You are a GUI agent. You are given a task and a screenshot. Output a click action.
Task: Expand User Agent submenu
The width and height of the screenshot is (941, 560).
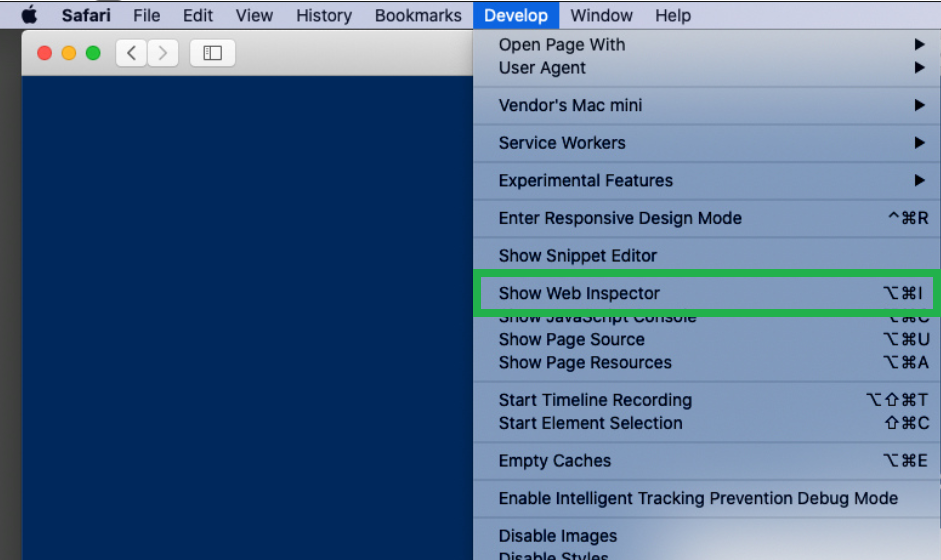(x=707, y=68)
